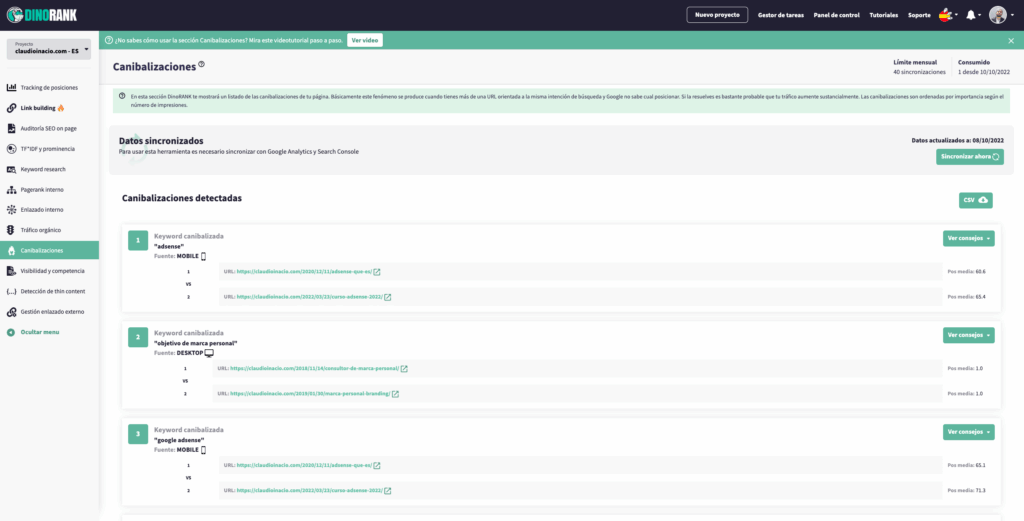
Task: Download the CSV export
Action: pyautogui.click(x=975, y=200)
